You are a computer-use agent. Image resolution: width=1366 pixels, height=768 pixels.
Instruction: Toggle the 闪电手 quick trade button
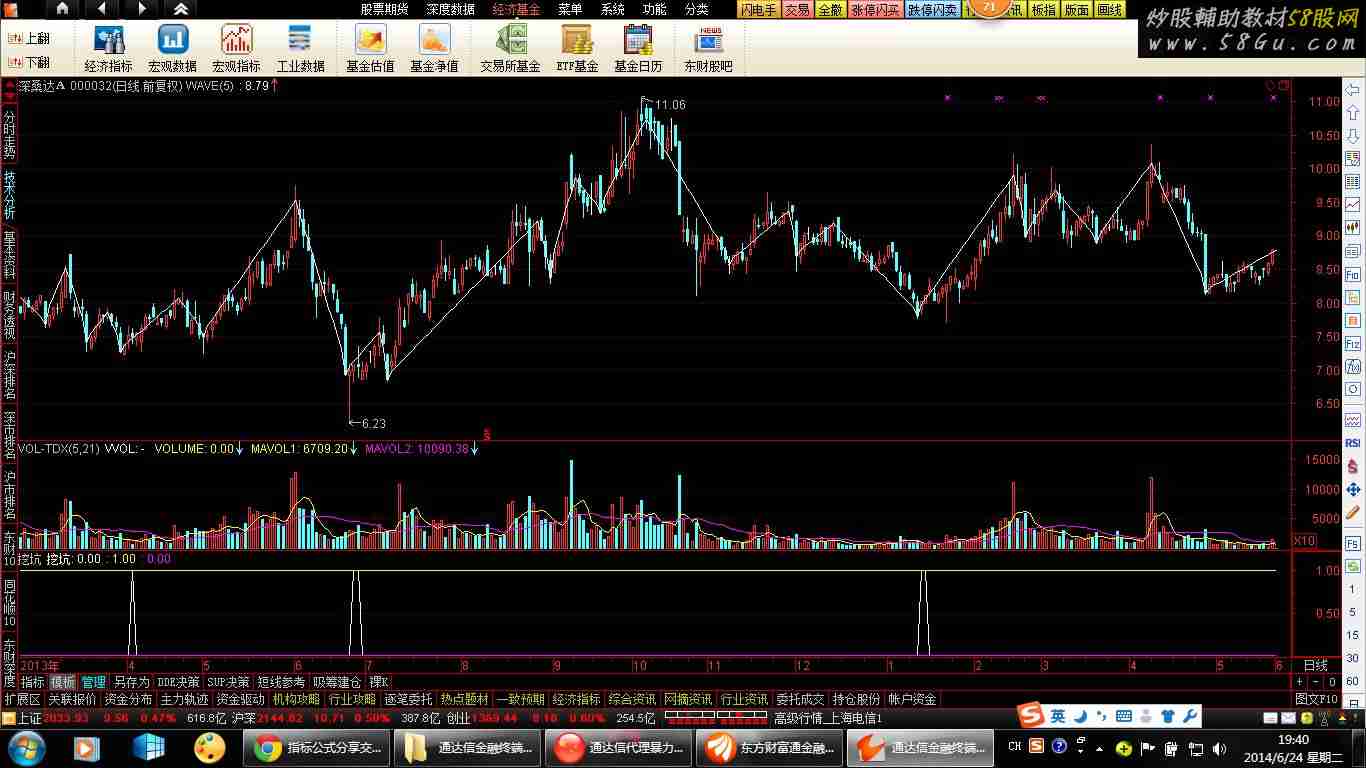click(758, 10)
